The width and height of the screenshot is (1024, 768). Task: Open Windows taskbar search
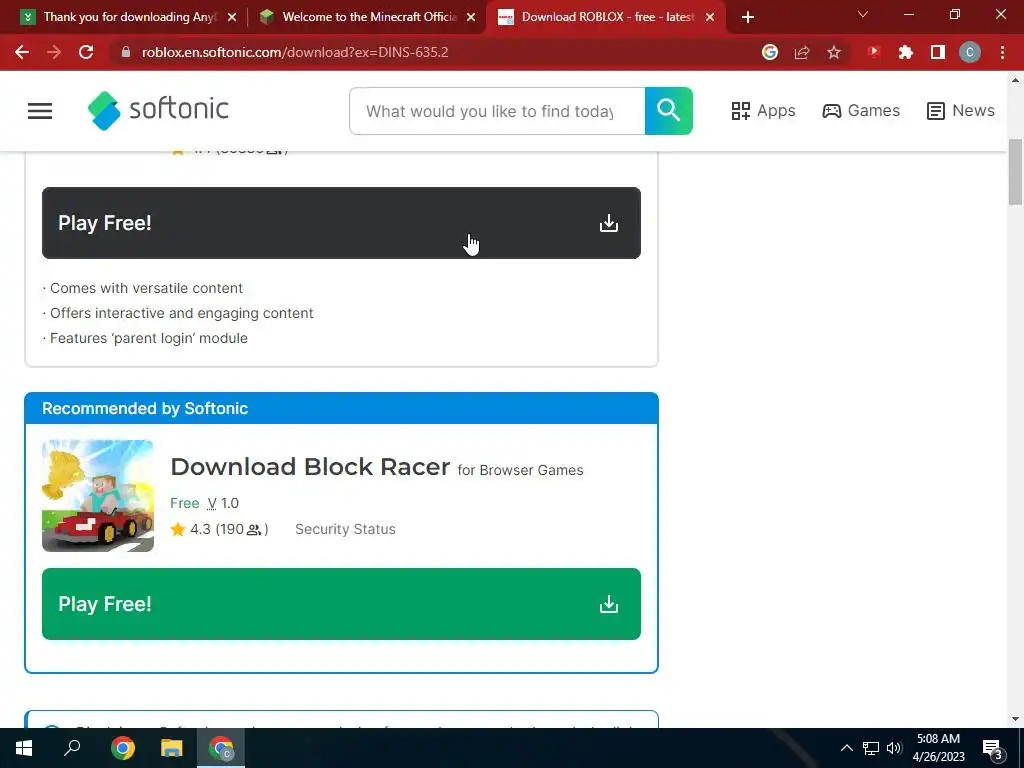(x=72, y=748)
